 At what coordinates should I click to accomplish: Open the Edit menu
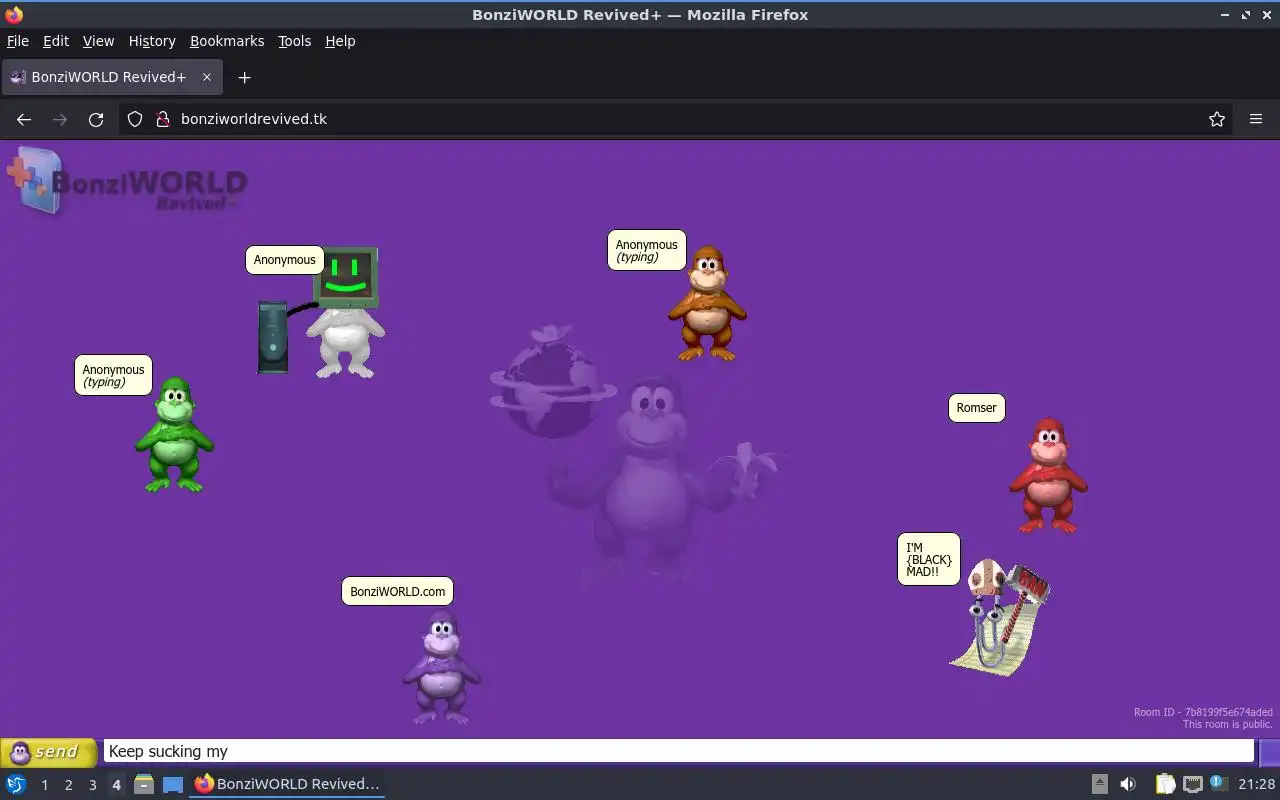tap(56, 41)
